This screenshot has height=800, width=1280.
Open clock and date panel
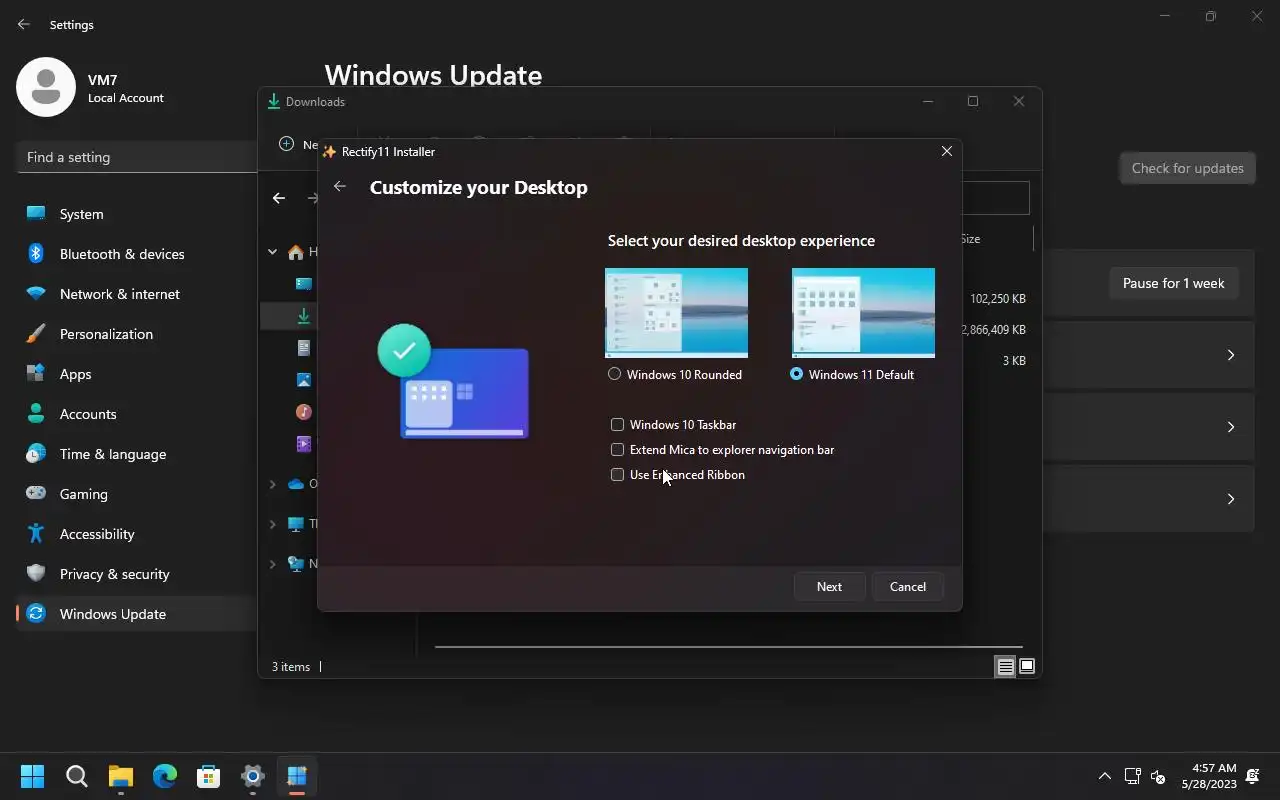1208,776
